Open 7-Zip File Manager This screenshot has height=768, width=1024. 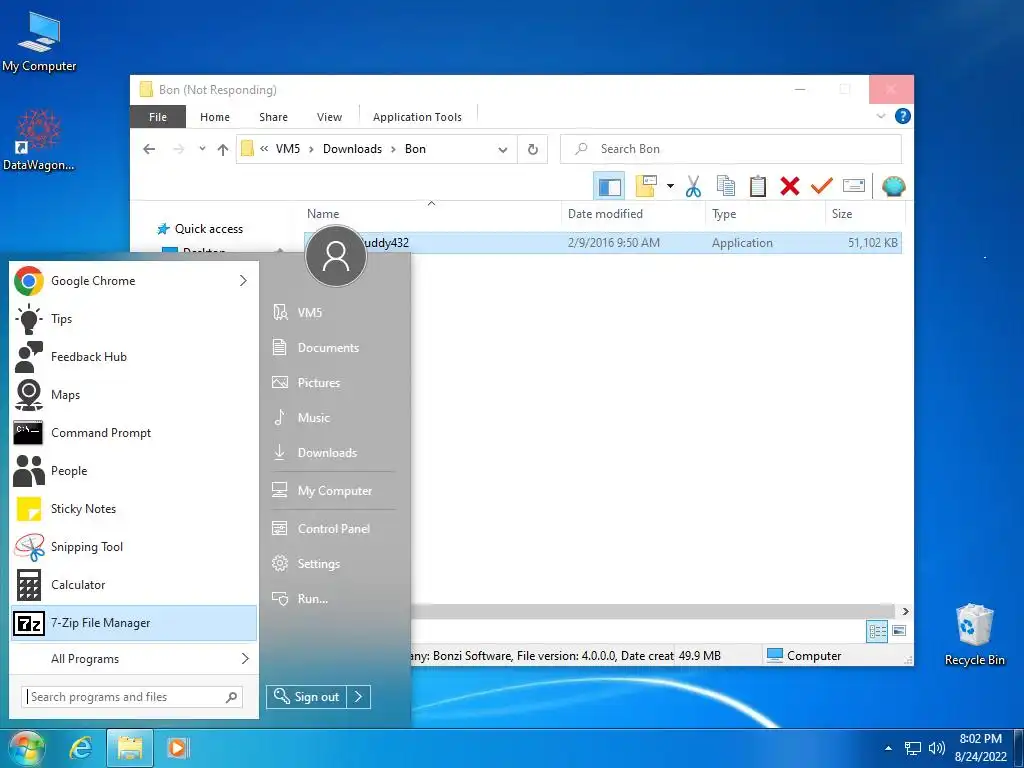[134, 623]
